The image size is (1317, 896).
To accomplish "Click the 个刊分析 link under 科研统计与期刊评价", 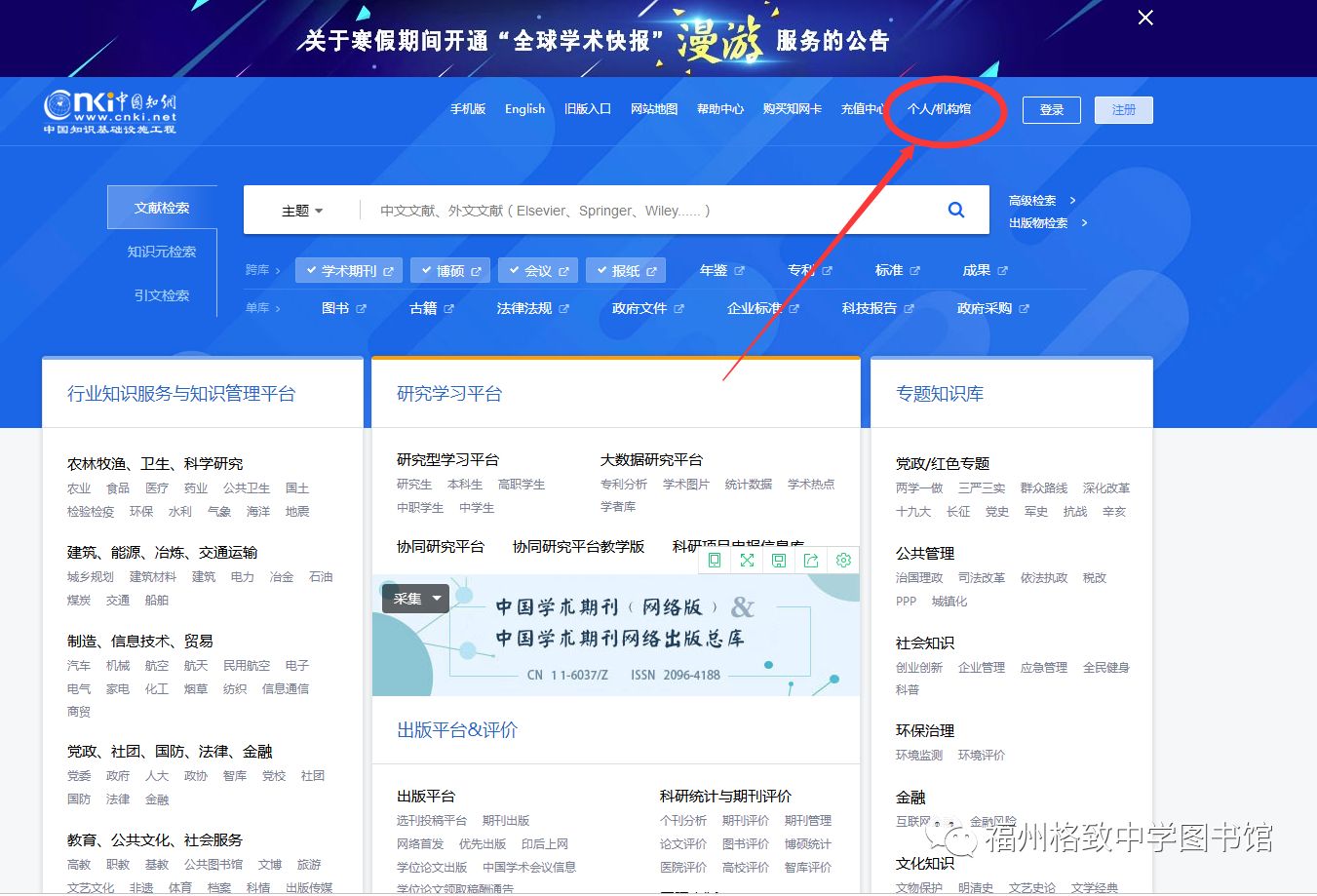I will click(683, 821).
